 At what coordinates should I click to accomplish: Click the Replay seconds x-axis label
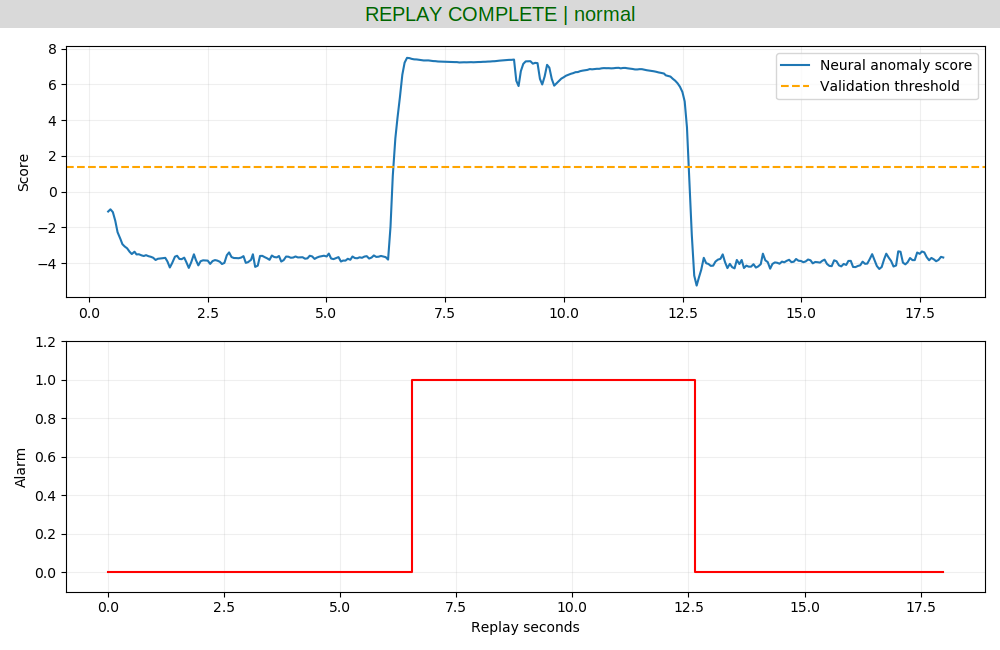(525, 627)
